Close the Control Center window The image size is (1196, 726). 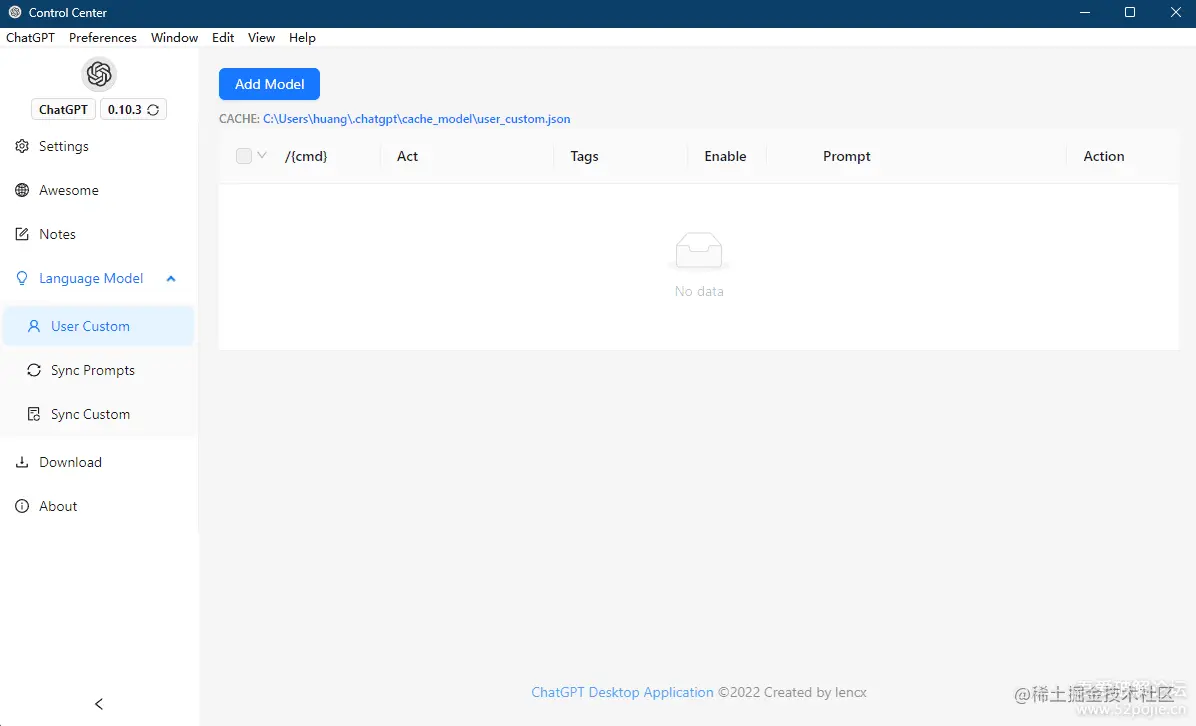tap(1175, 13)
